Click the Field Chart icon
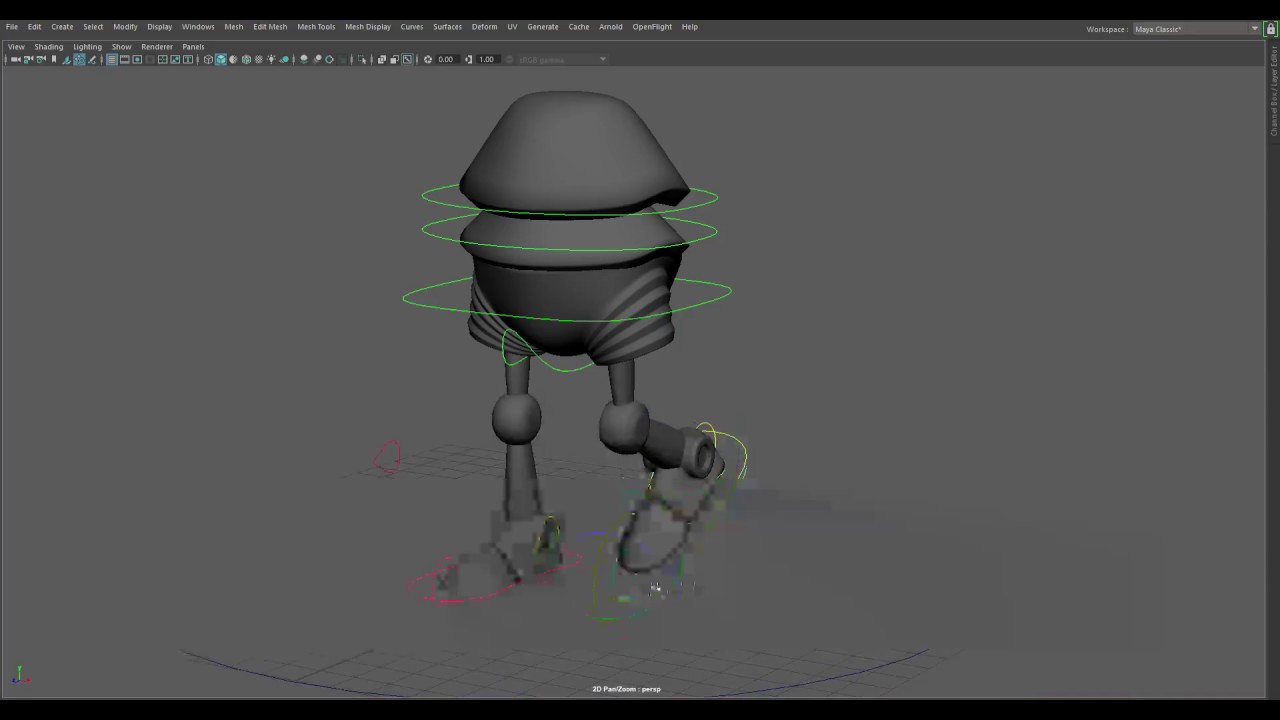This screenshot has height=720, width=1280. point(162,59)
